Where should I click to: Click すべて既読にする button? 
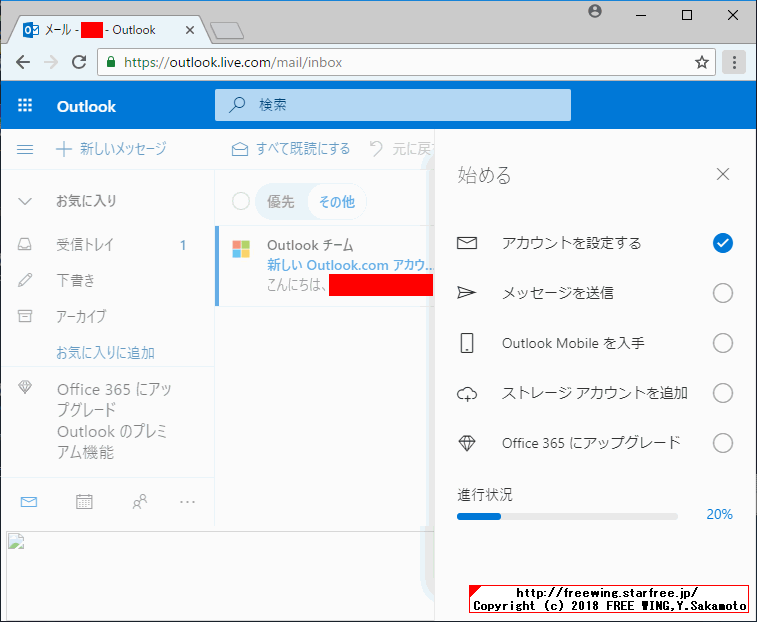point(291,149)
